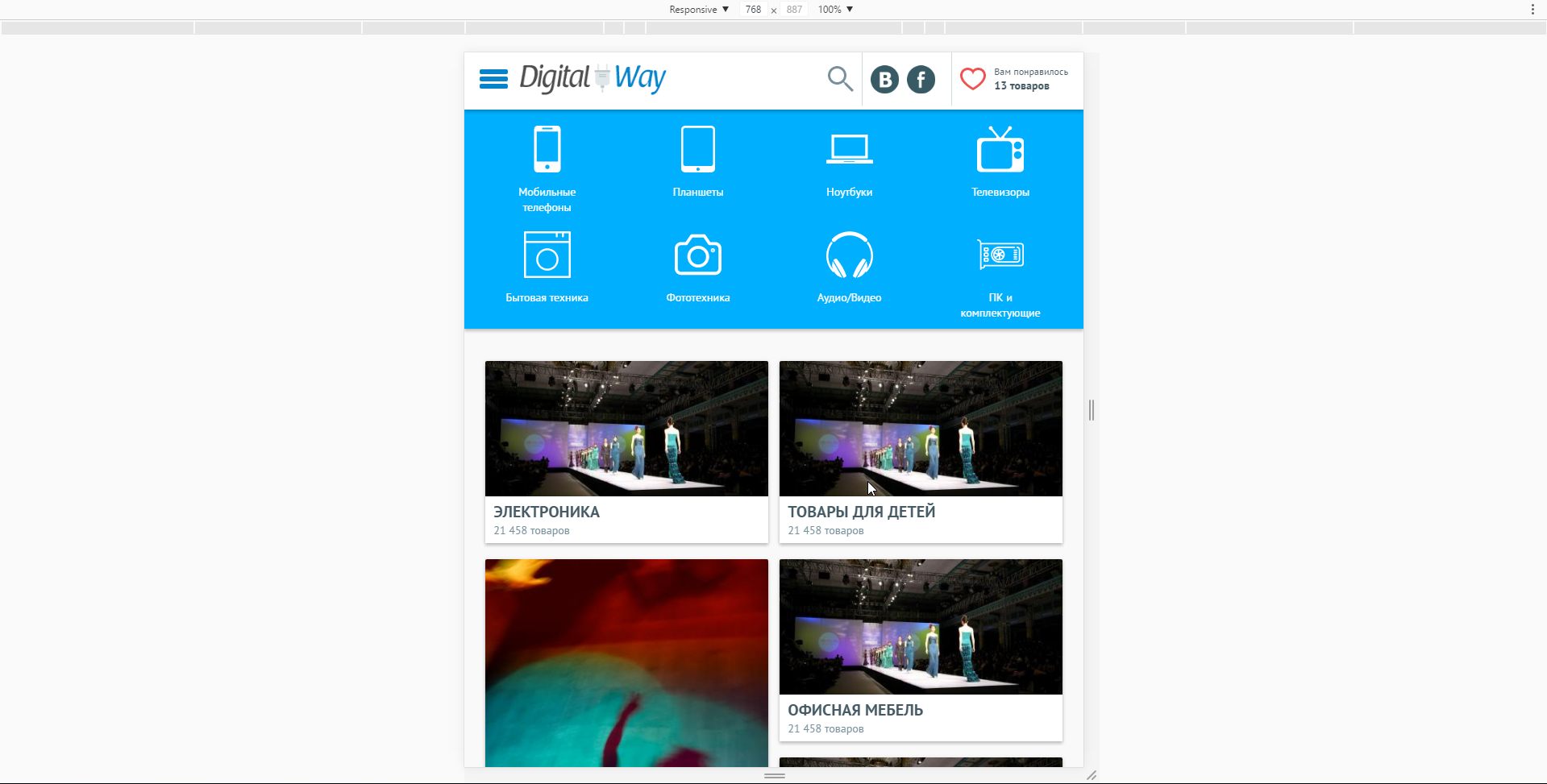Open the red and teal abstract image card

pos(626,663)
